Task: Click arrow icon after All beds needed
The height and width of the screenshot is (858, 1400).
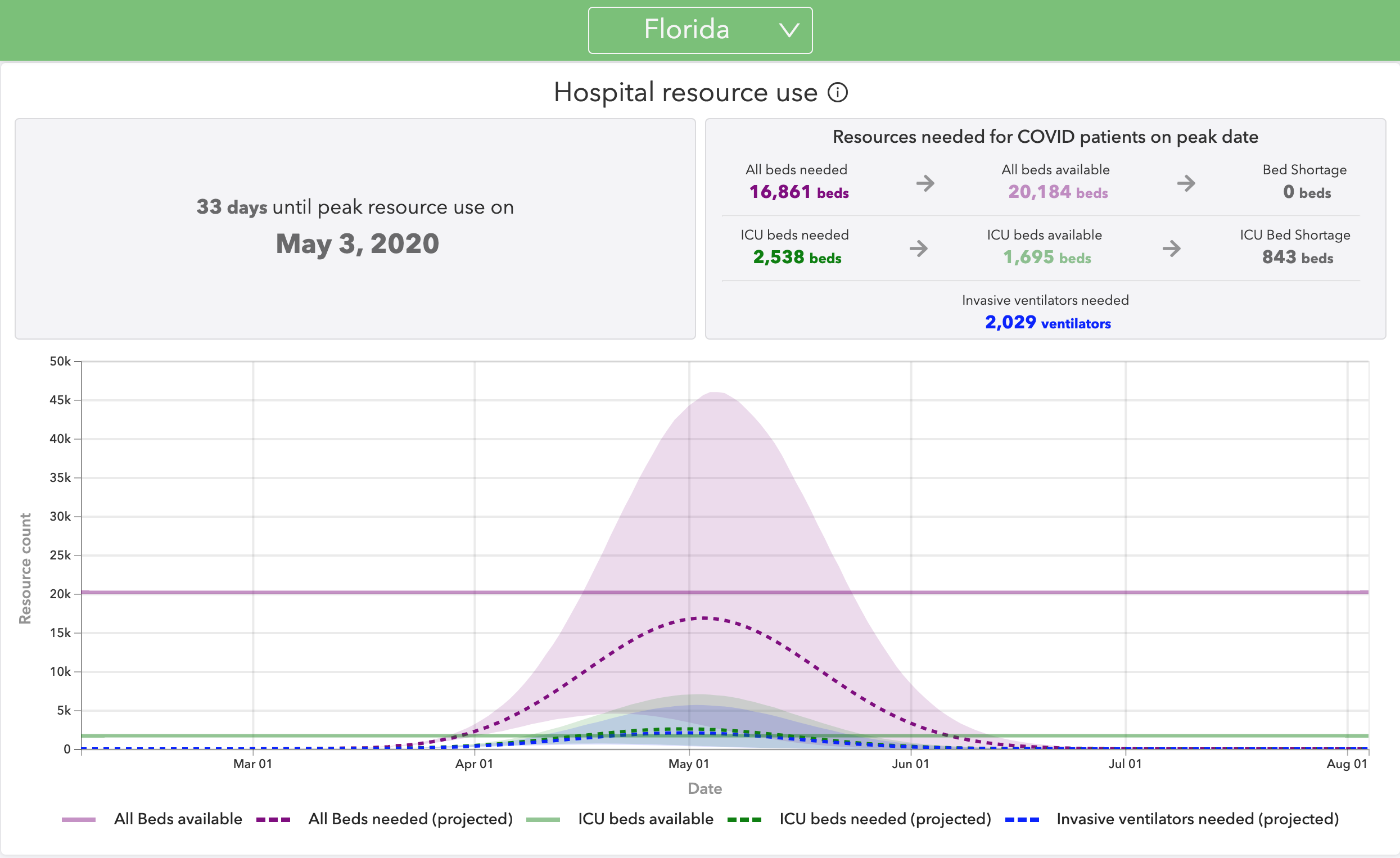Action: 925,183
